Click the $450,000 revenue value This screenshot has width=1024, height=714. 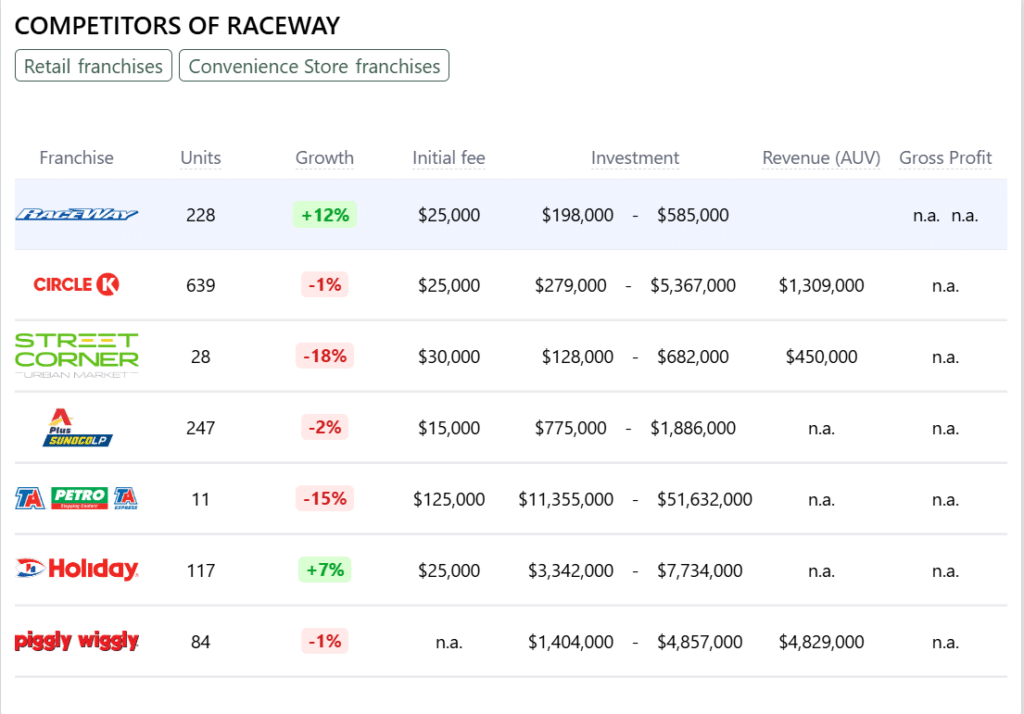[821, 357]
